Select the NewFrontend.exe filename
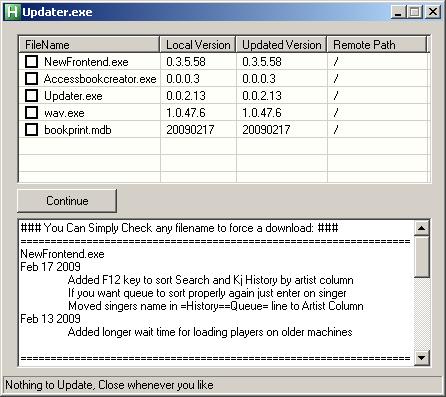The width and height of the screenshot is (446, 397). (x=86, y=62)
